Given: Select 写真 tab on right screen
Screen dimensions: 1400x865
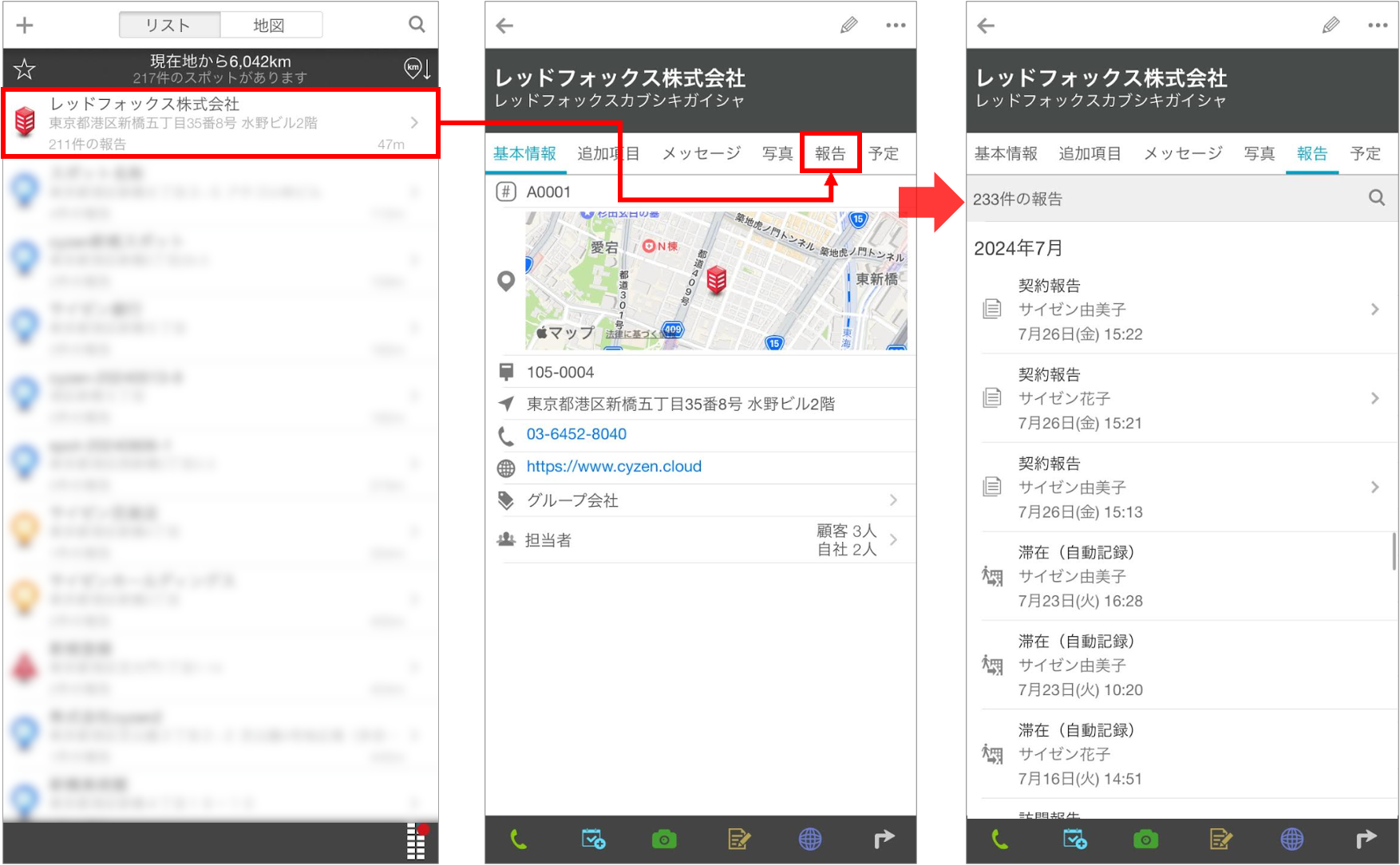Looking at the screenshot, I should 1260,153.
